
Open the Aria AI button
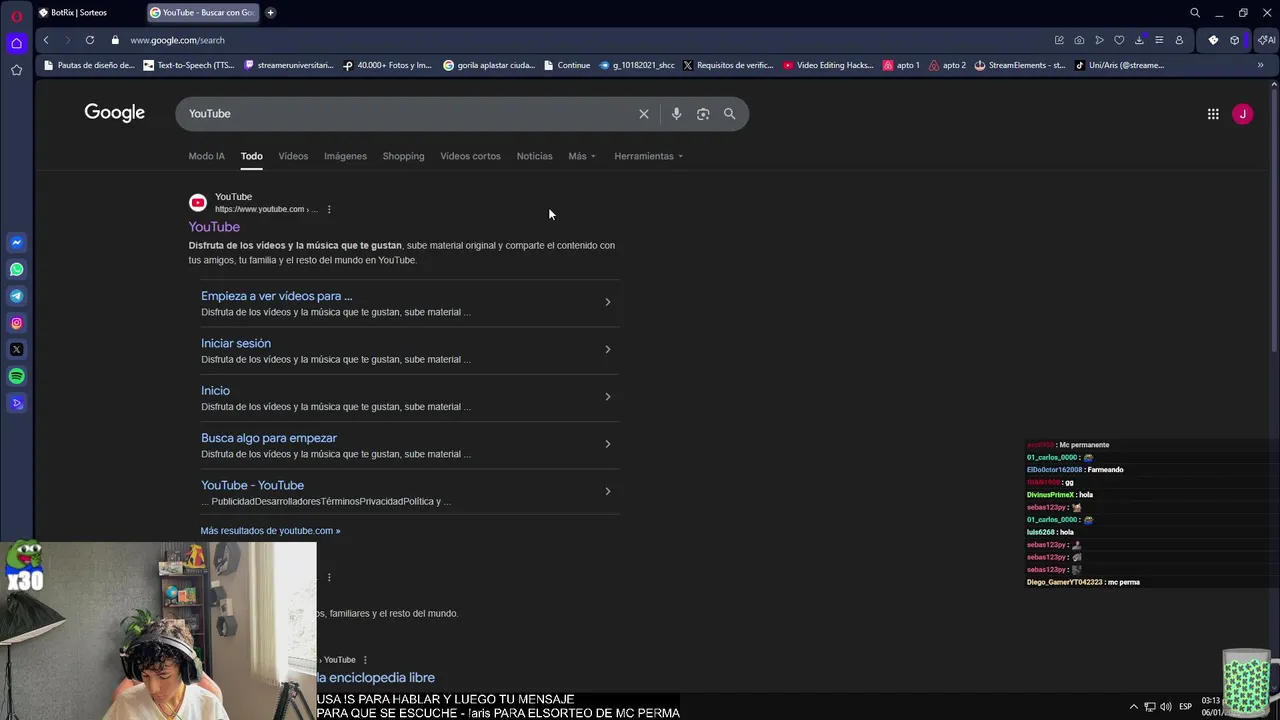point(1266,40)
